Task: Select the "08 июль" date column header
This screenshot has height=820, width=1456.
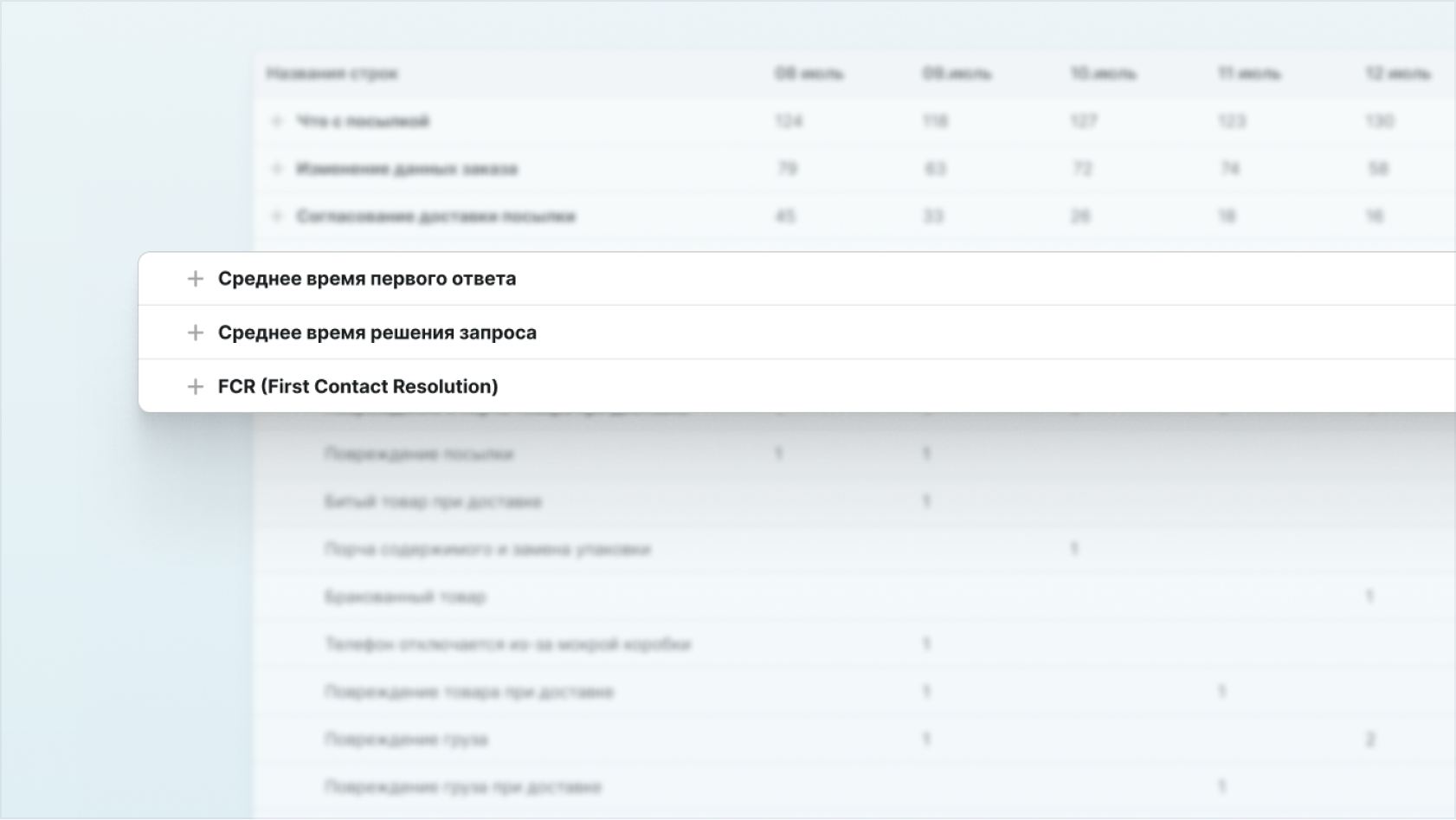Action: pos(809,74)
